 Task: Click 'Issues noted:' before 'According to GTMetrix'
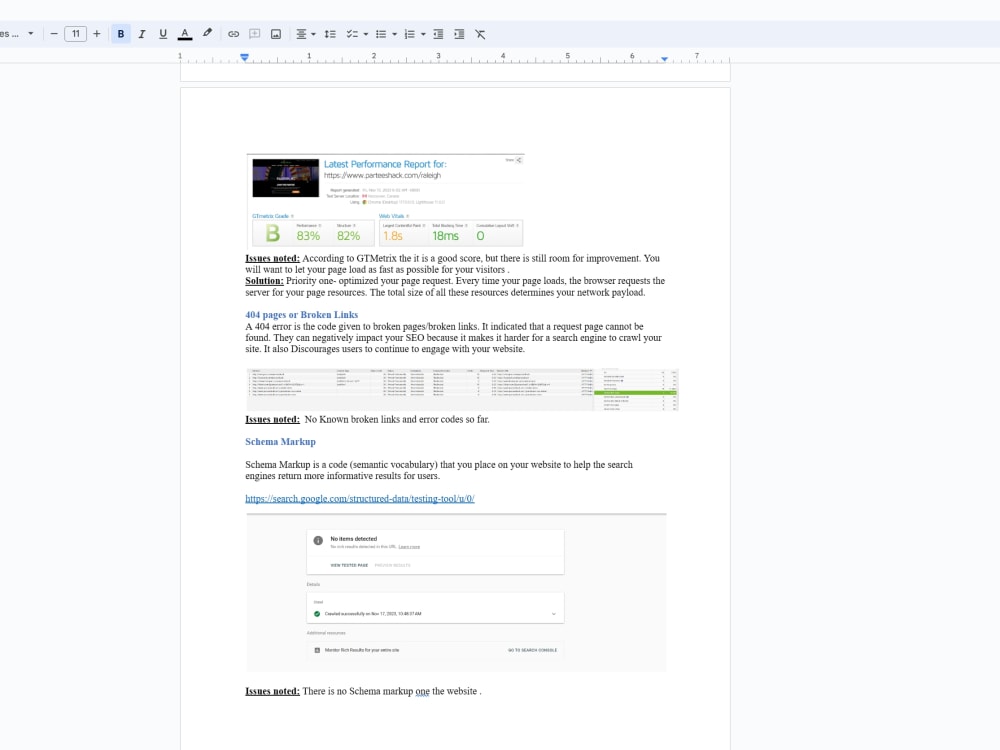pos(272,258)
